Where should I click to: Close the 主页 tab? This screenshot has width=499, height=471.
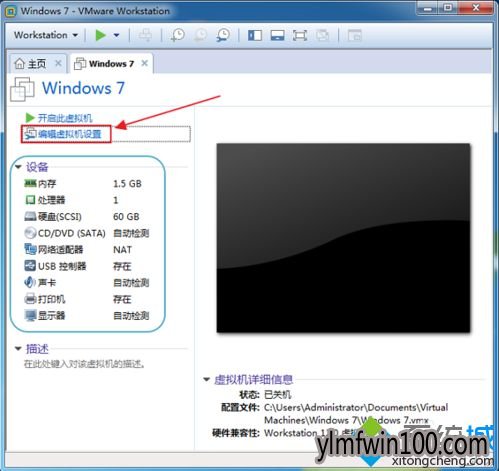[x=58, y=63]
